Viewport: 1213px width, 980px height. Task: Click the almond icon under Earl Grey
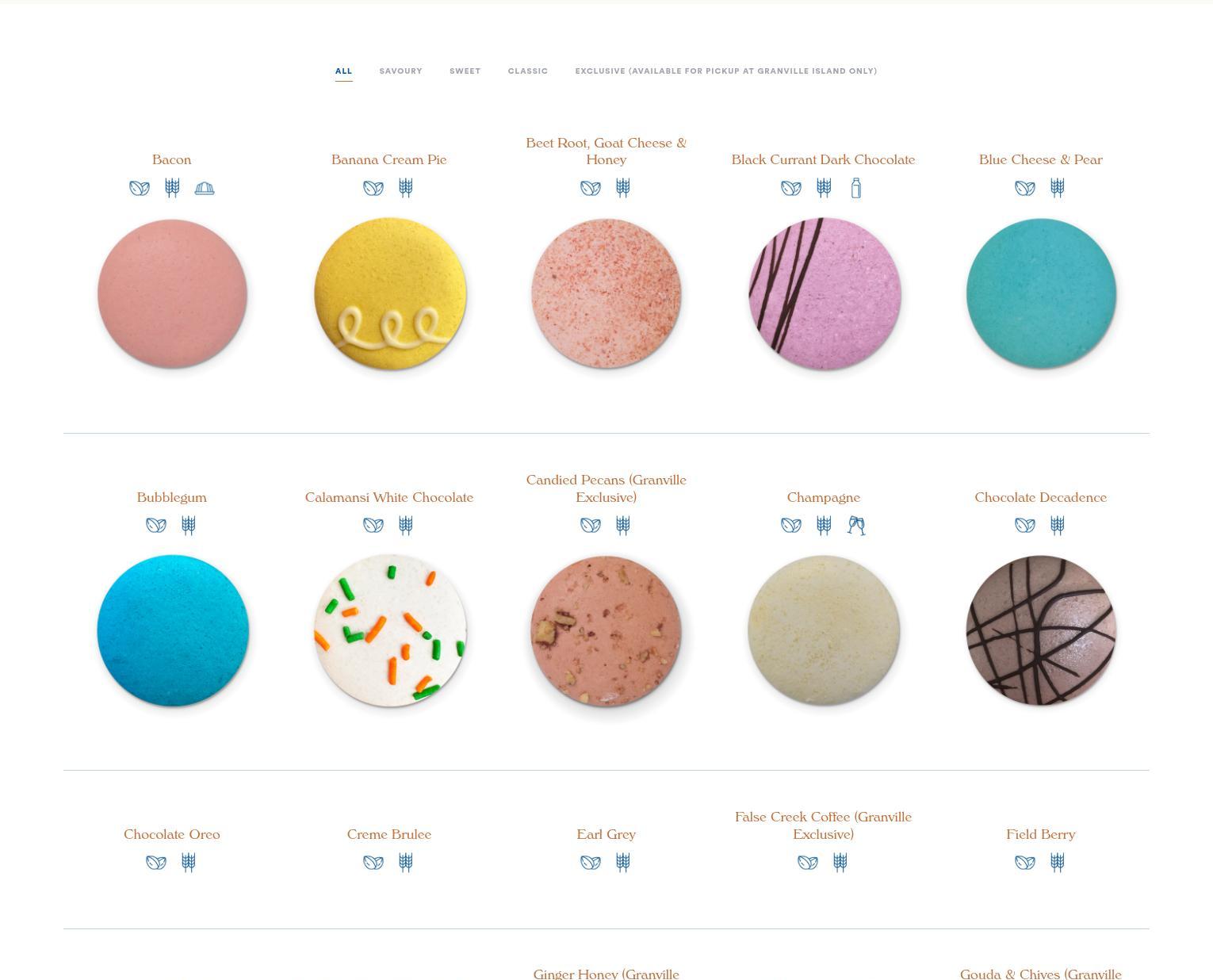(591, 862)
